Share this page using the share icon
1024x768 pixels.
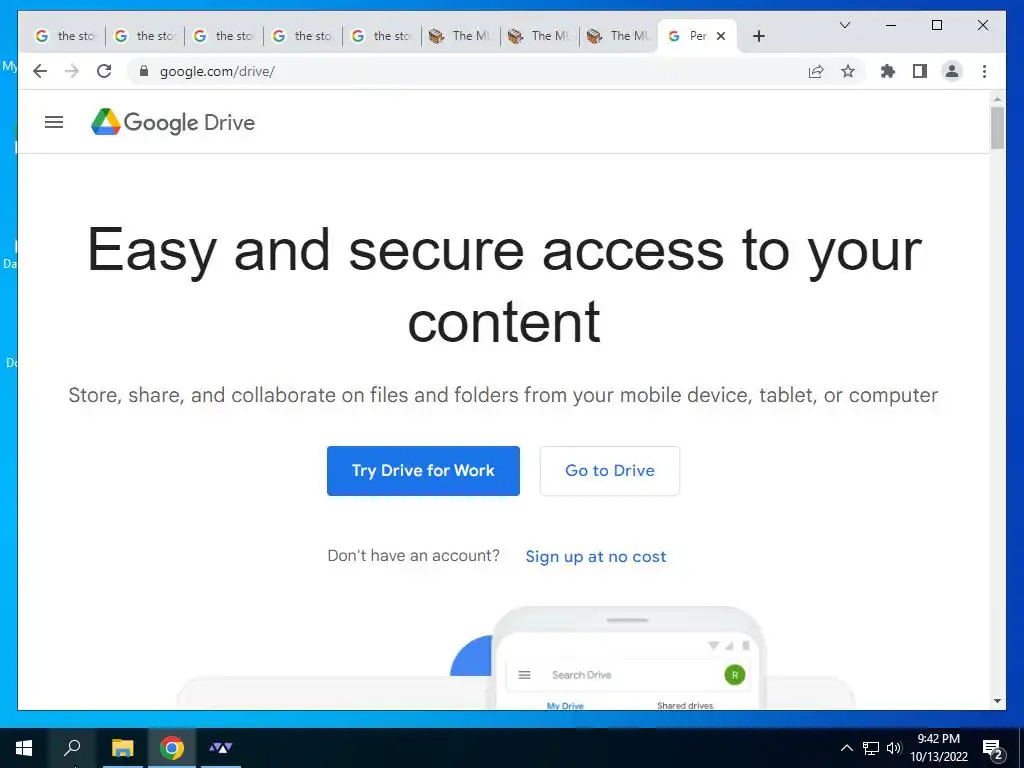point(816,71)
